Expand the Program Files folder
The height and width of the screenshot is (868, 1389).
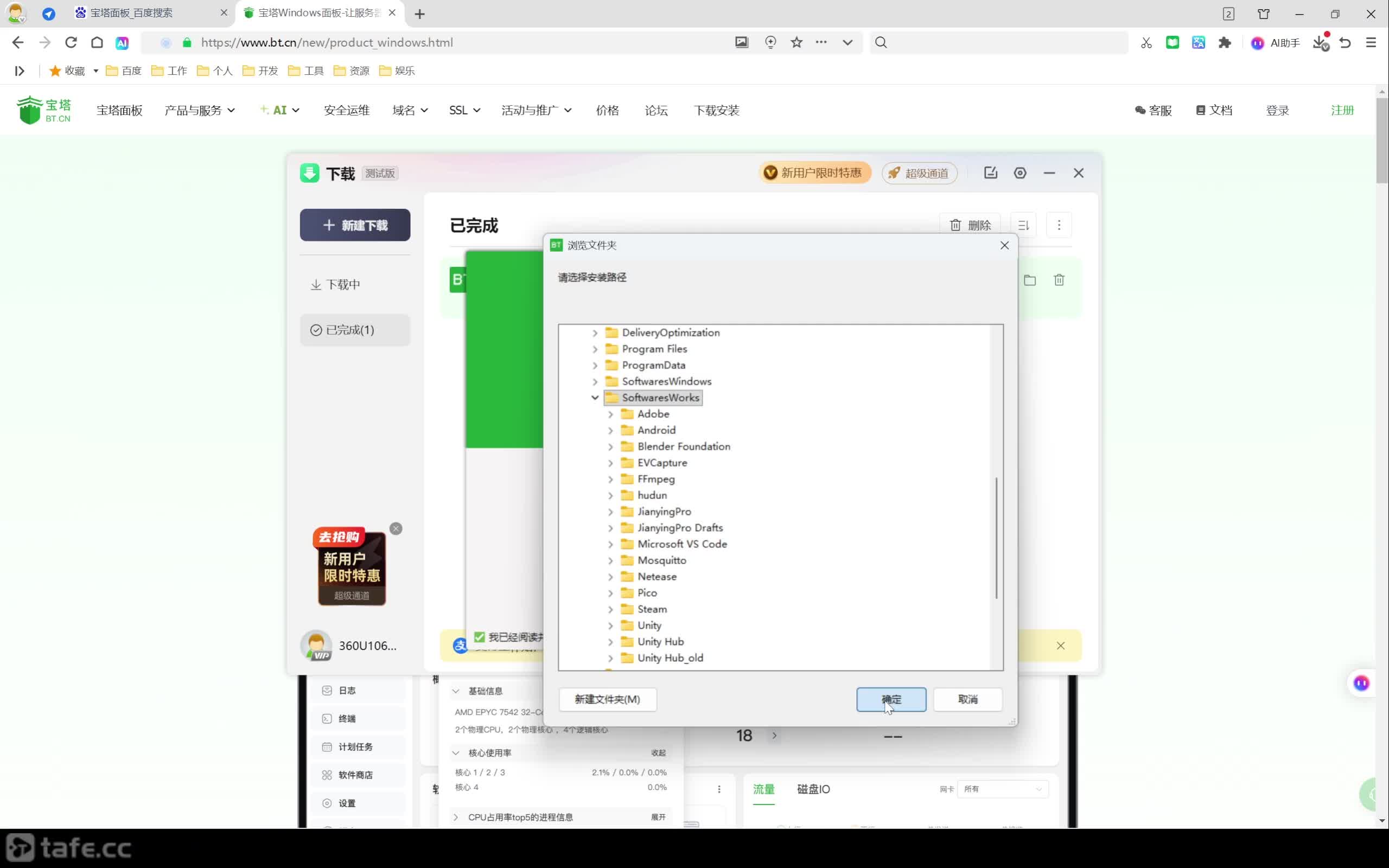(595, 349)
